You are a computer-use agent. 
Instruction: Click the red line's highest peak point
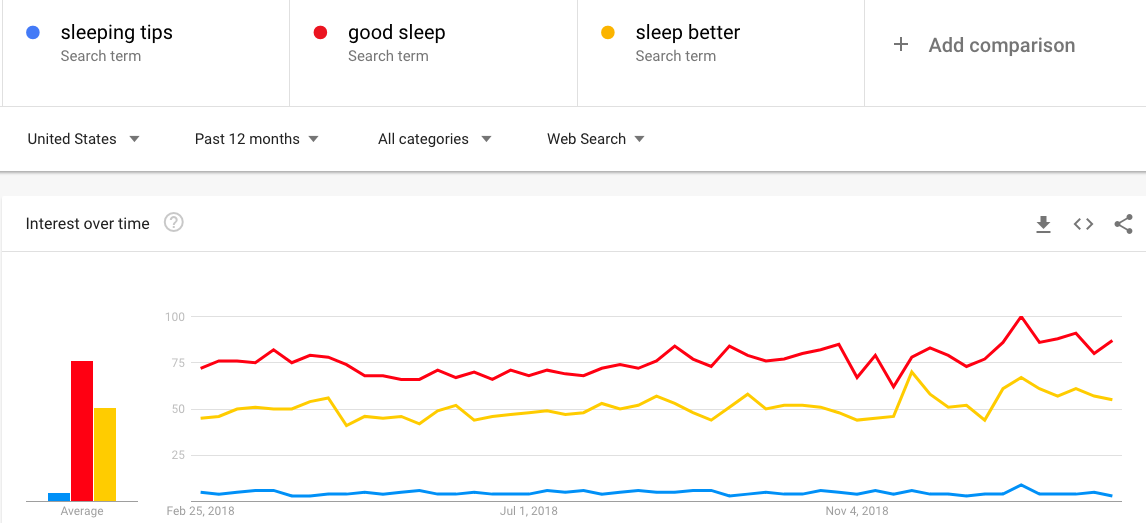point(1021,317)
